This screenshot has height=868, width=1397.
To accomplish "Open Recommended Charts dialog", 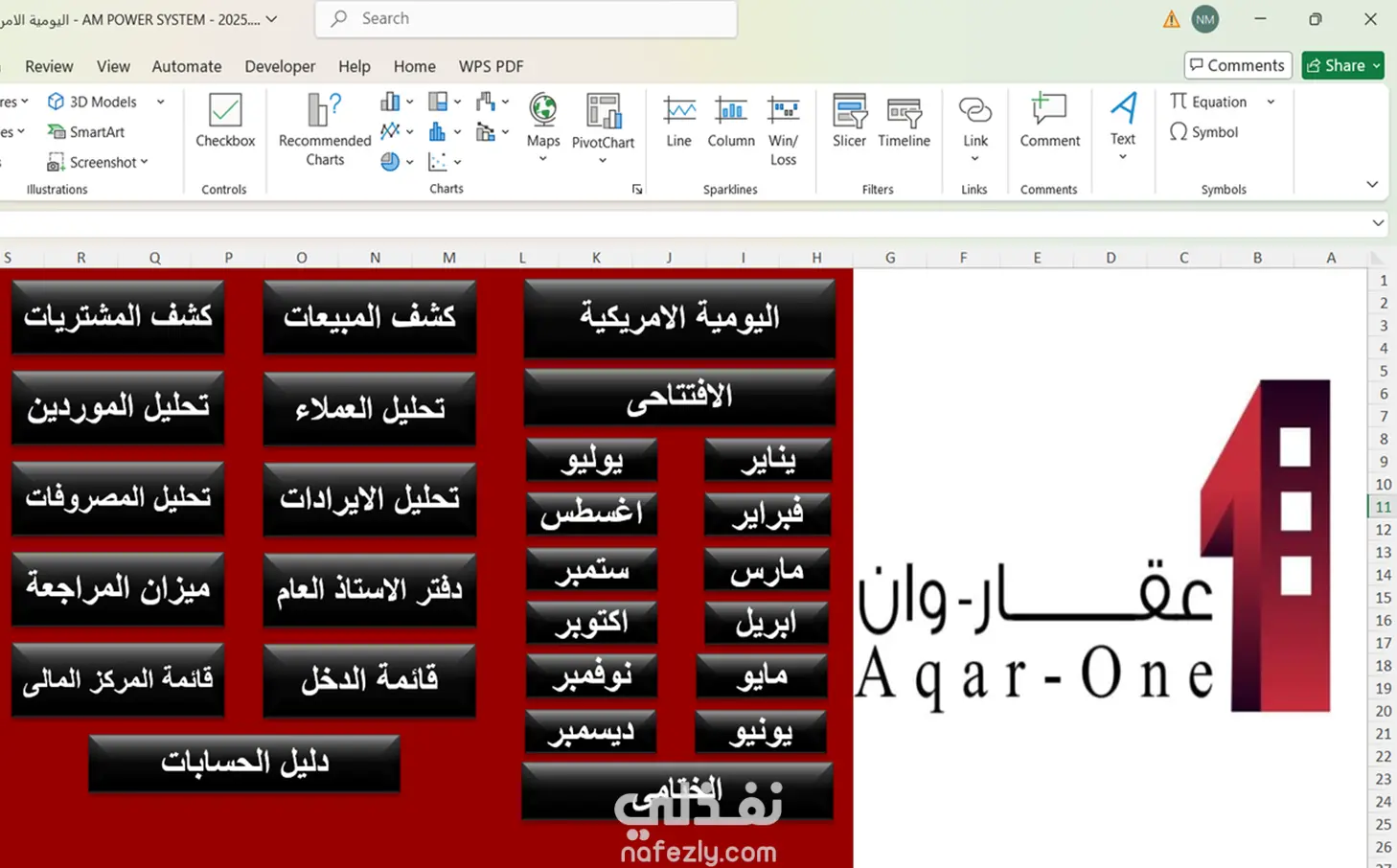I will 325,130.
